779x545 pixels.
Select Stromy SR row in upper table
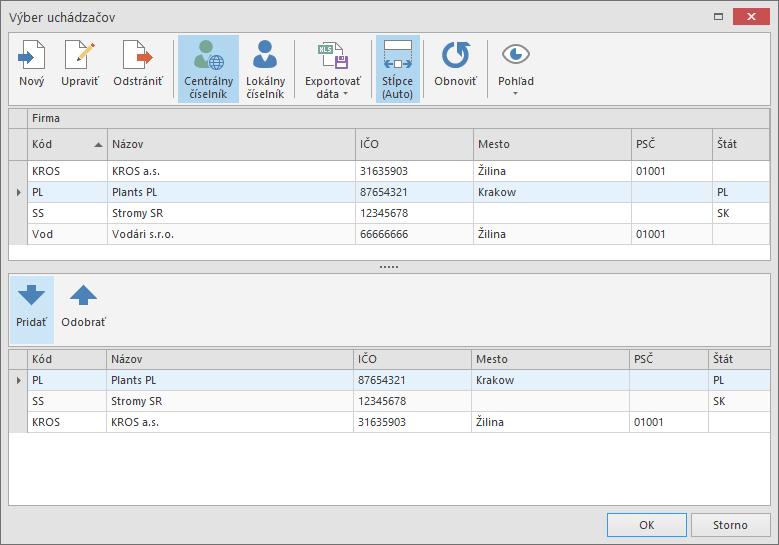click(x=398, y=213)
